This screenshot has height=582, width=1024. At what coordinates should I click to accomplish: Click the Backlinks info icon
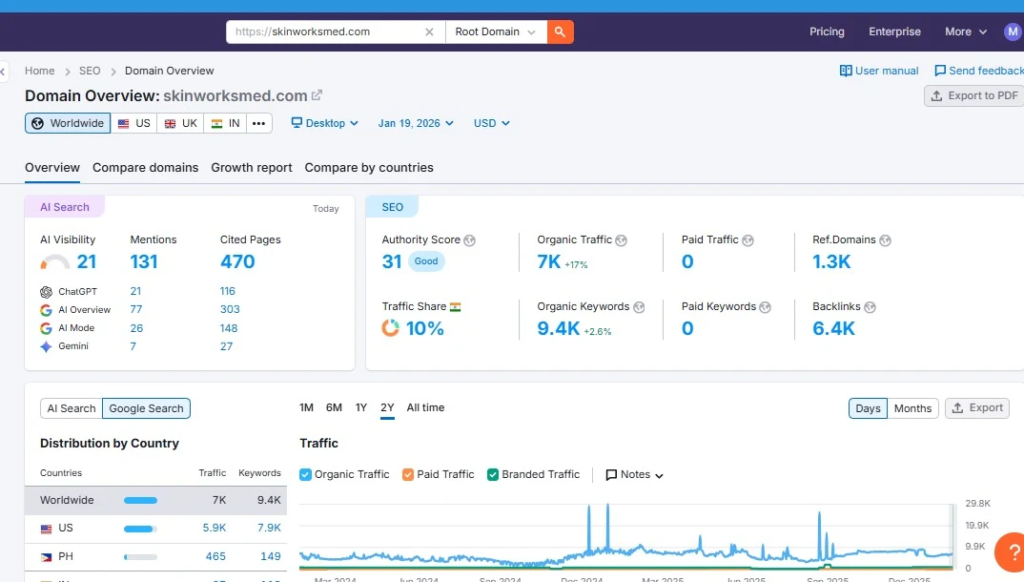869,307
